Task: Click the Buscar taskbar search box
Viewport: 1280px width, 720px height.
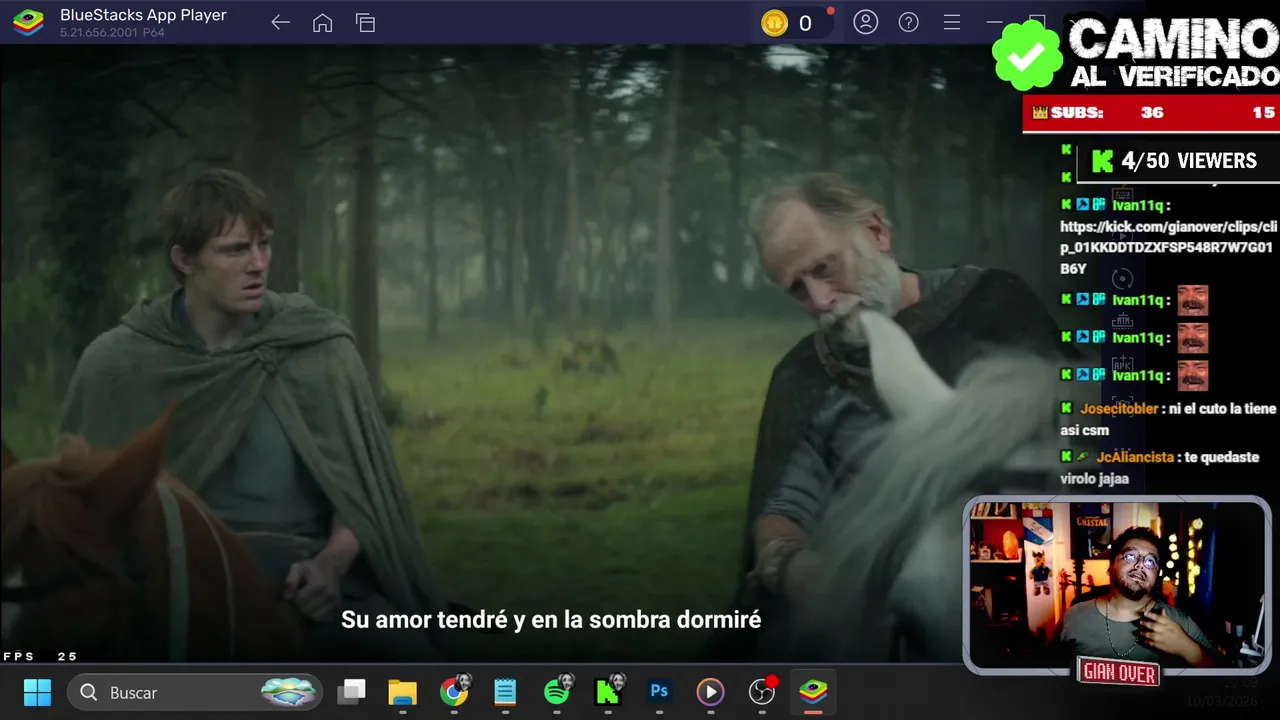Action: coord(195,692)
